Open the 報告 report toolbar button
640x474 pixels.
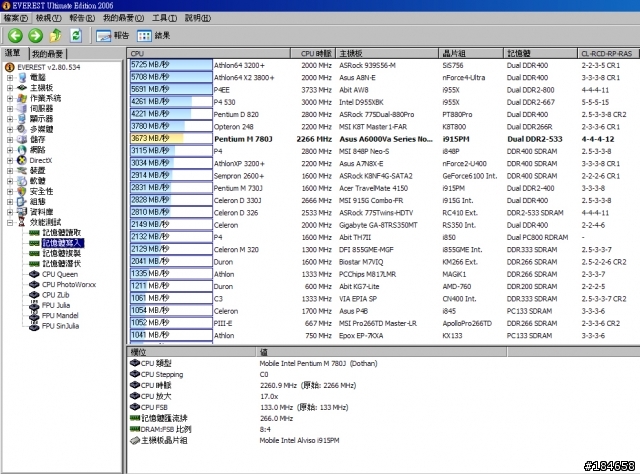click(x=112, y=36)
